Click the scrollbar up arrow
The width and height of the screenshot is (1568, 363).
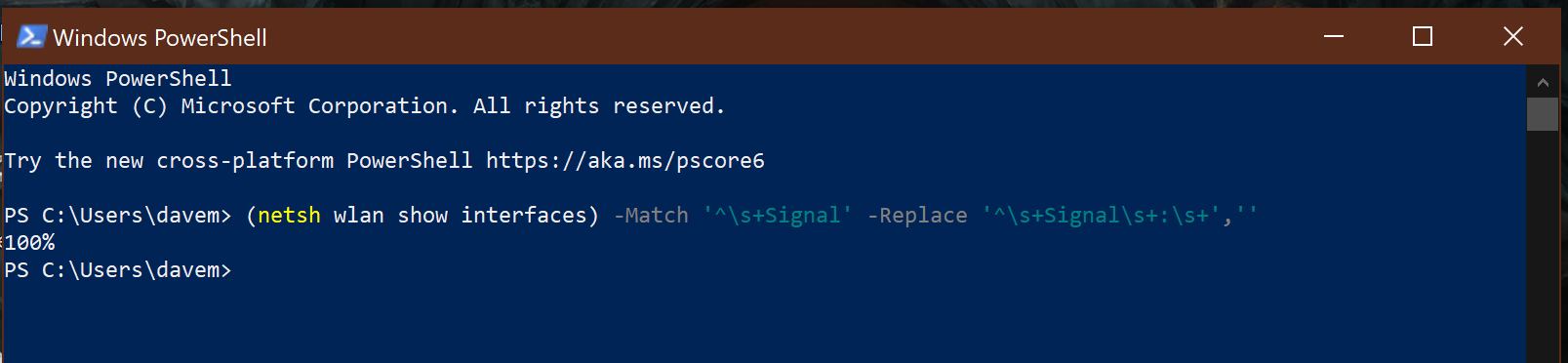[1543, 83]
